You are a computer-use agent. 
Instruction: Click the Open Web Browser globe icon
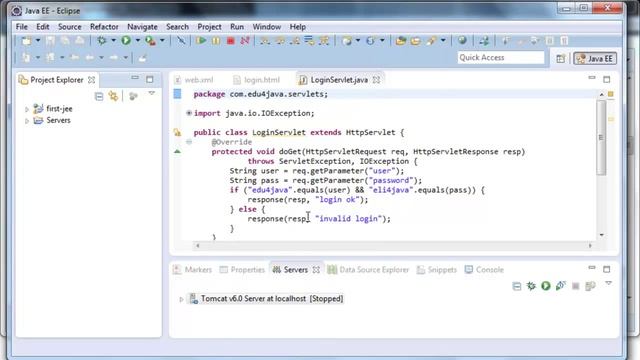coord(462,40)
